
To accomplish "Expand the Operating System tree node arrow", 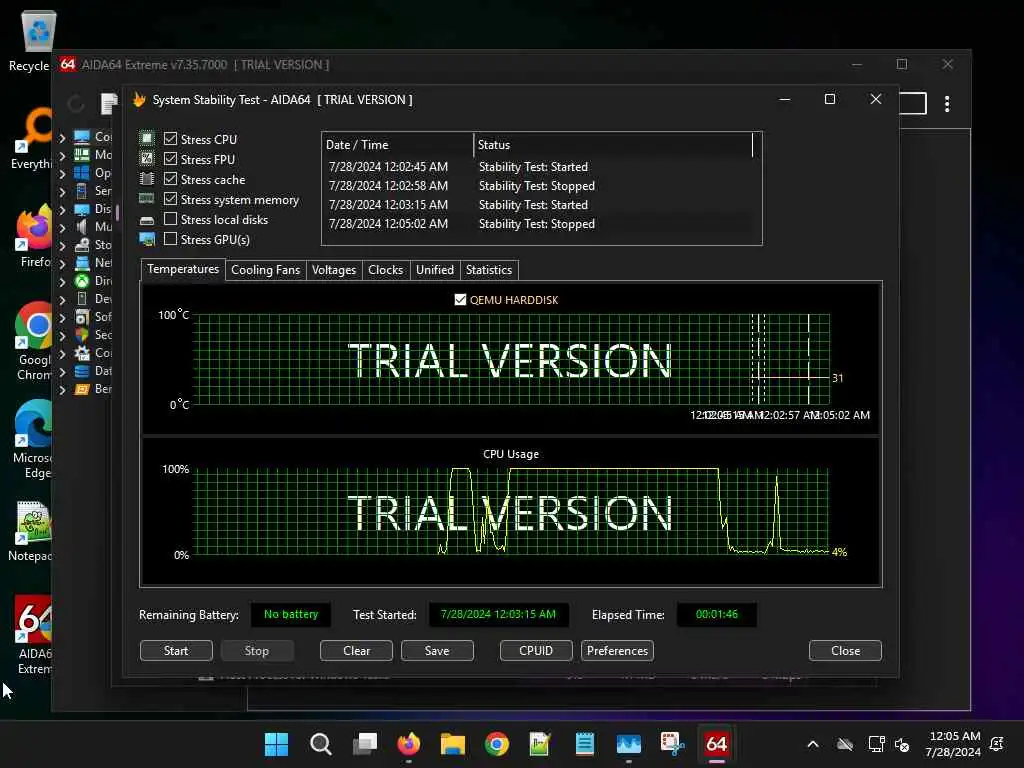I will (x=62, y=174).
